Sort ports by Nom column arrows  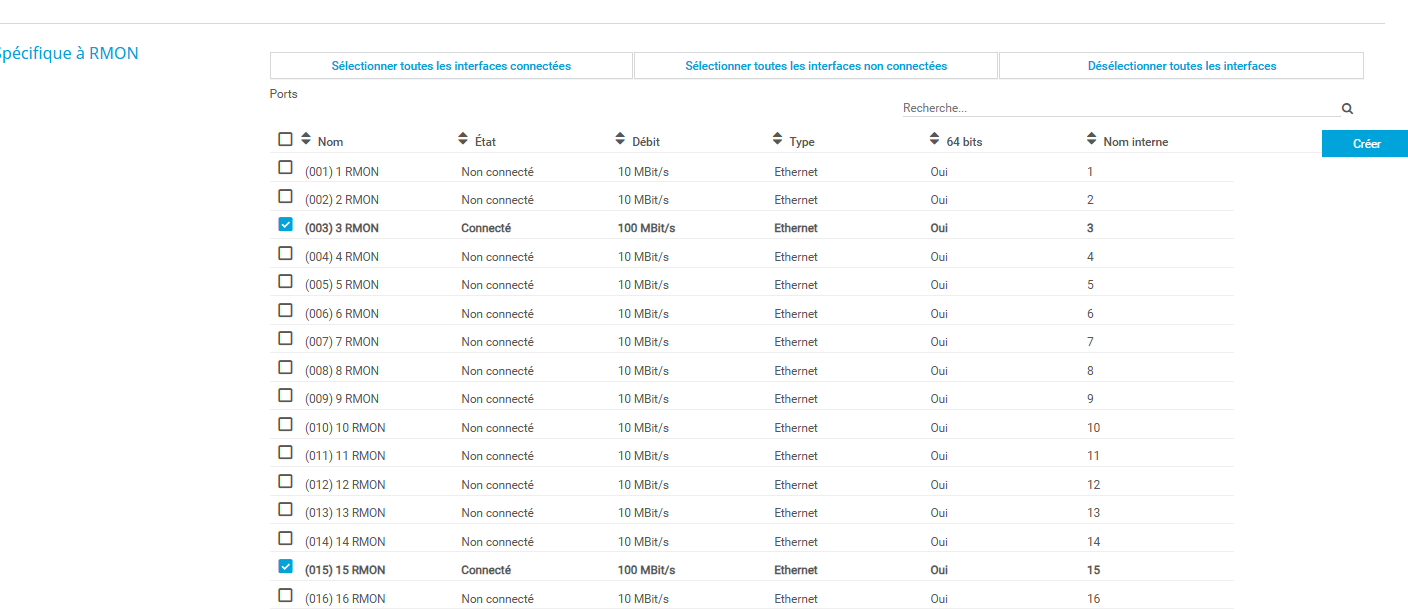coord(306,140)
